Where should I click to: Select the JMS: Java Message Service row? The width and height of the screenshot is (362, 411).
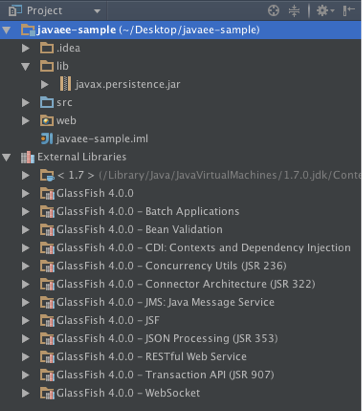pos(181,302)
